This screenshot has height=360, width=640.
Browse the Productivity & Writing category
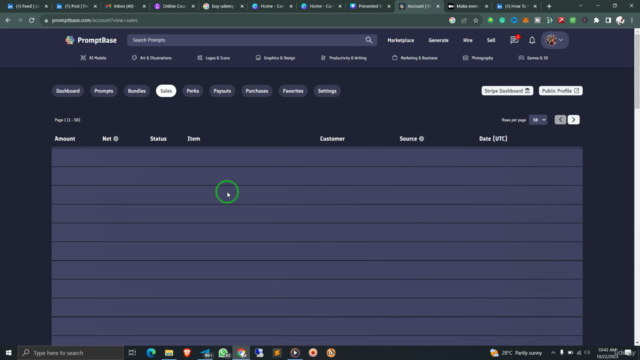(344, 58)
